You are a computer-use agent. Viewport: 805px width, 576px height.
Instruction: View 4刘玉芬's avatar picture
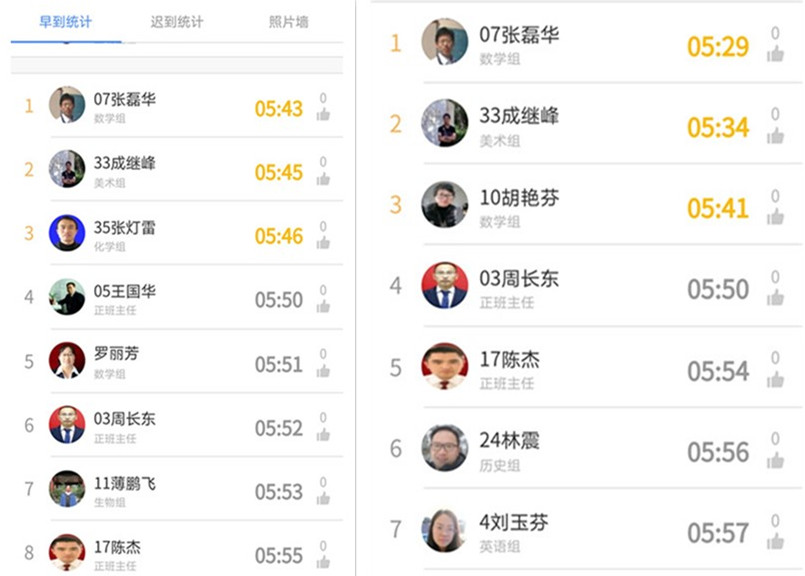pyautogui.click(x=444, y=530)
